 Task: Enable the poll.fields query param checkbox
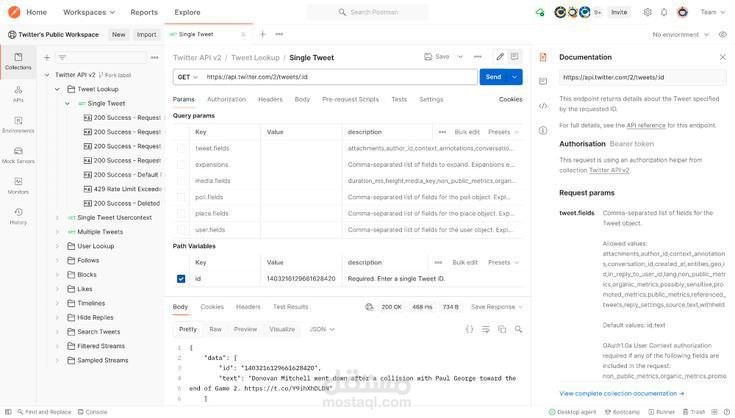[x=181, y=197]
